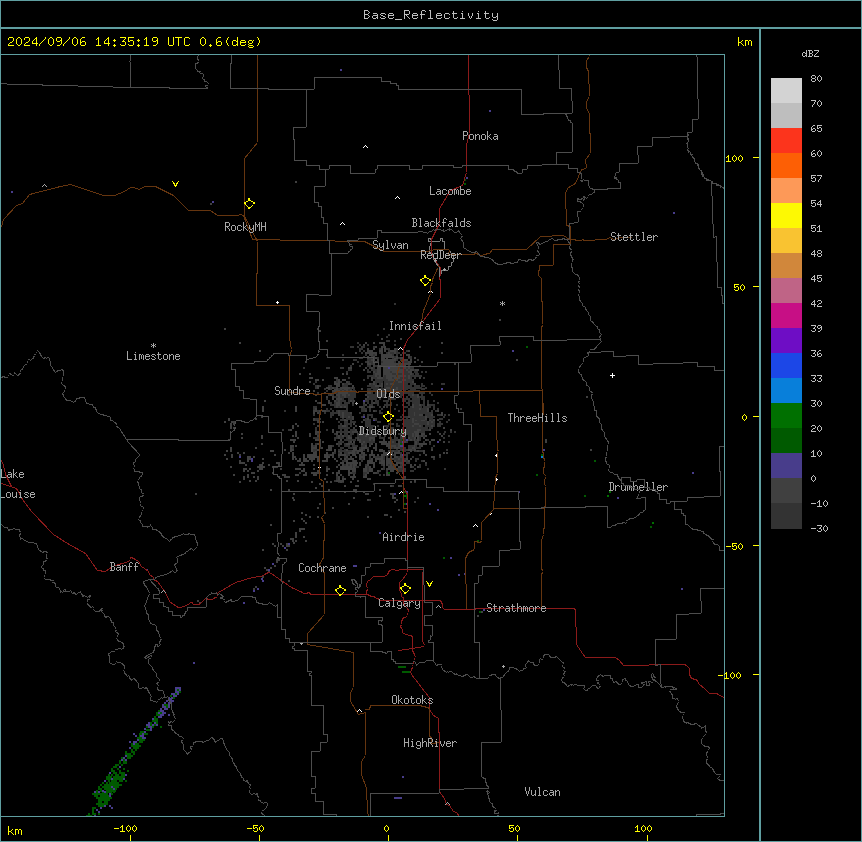This screenshot has width=862, height=842.
Task: Select the Olds town label
Action: [388, 394]
